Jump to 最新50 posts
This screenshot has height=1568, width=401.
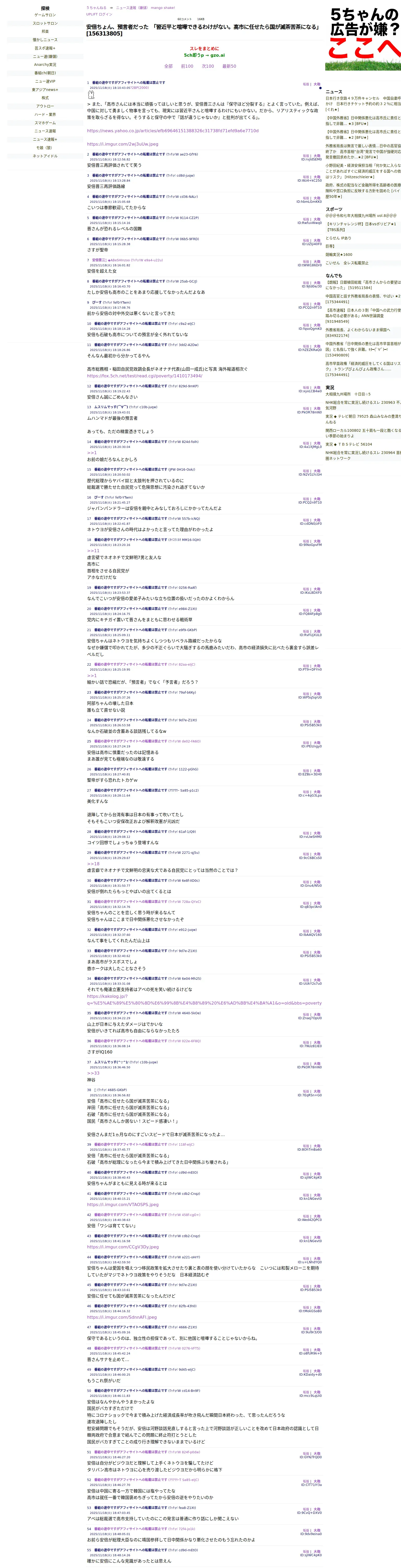[229, 66]
